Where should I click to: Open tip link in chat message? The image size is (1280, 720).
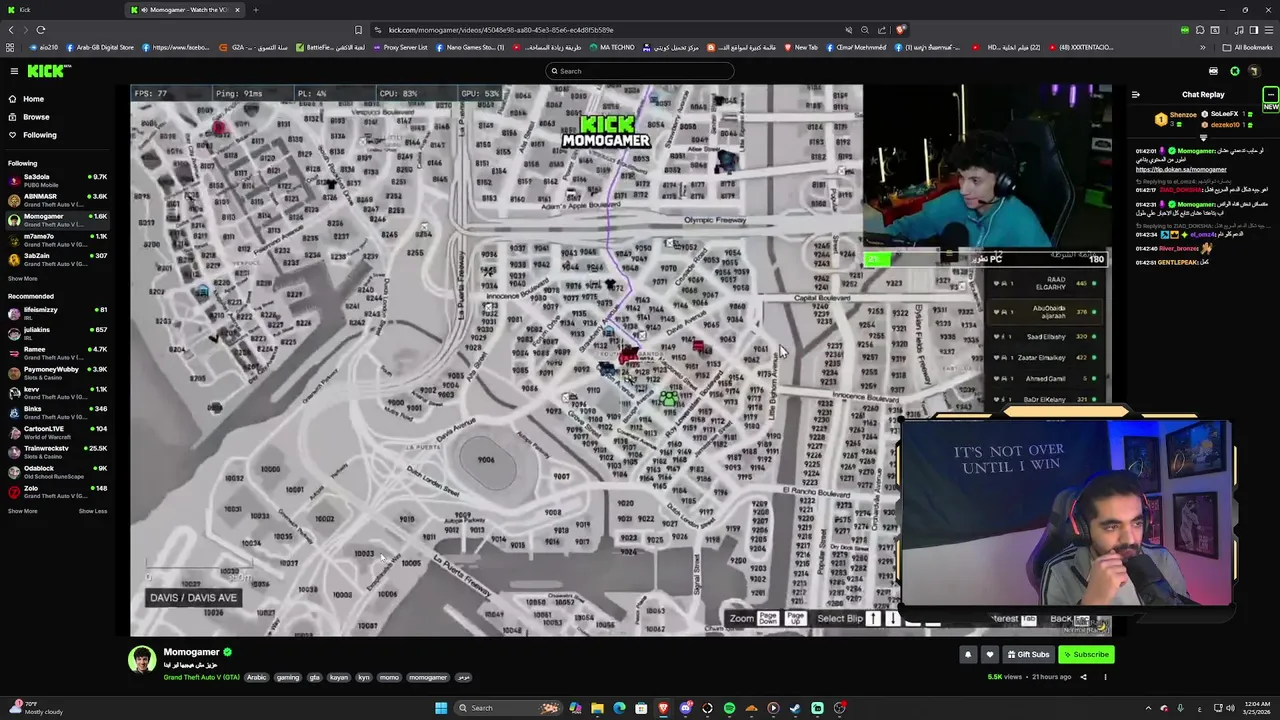pyautogui.click(x=1181, y=170)
